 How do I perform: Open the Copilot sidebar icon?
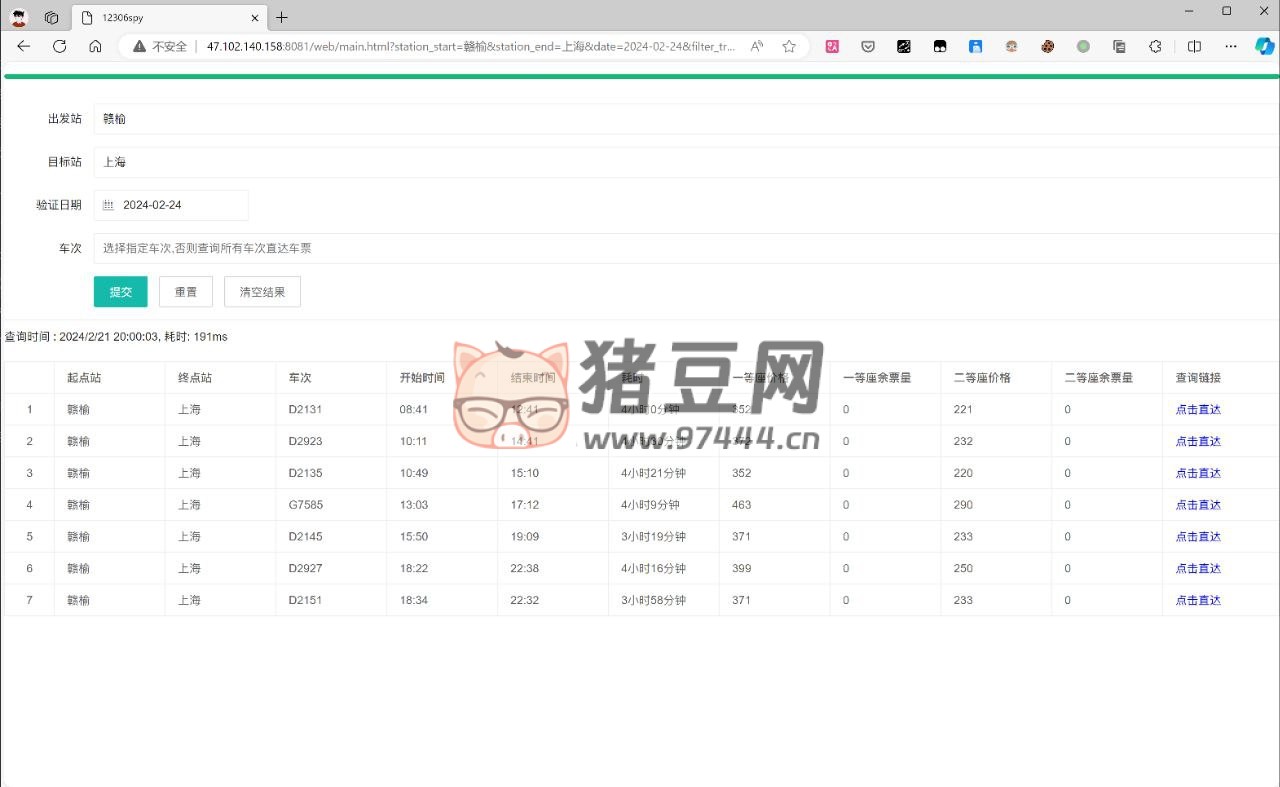click(x=1263, y=46)
